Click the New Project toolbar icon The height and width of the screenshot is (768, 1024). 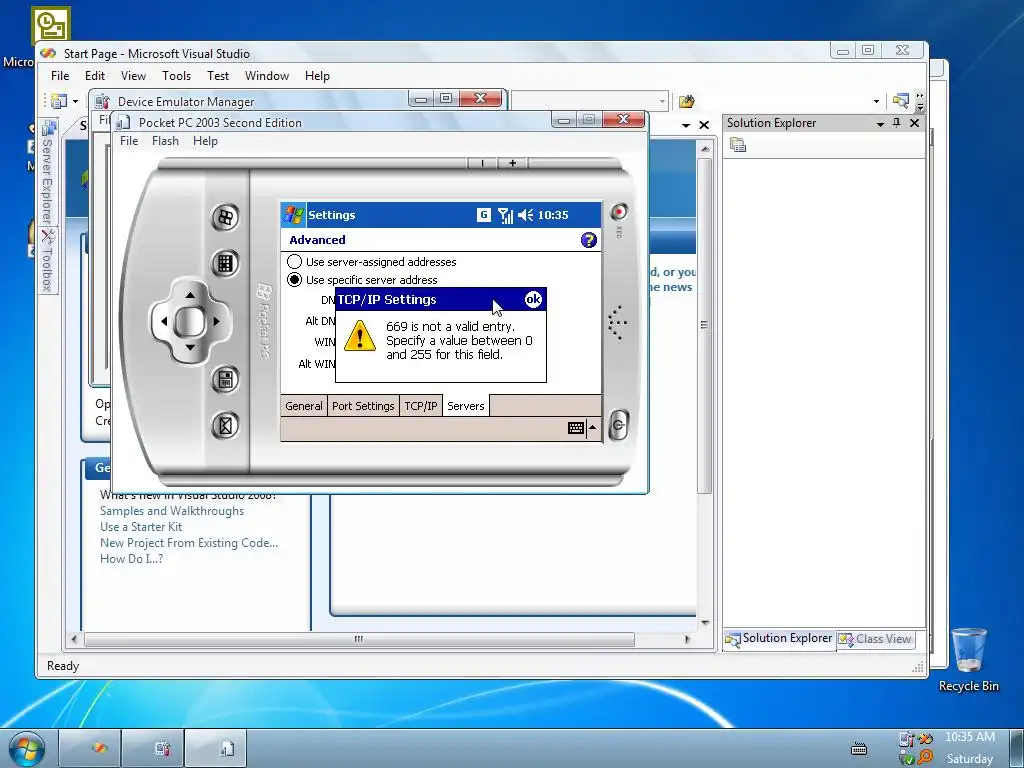[59, 101]
